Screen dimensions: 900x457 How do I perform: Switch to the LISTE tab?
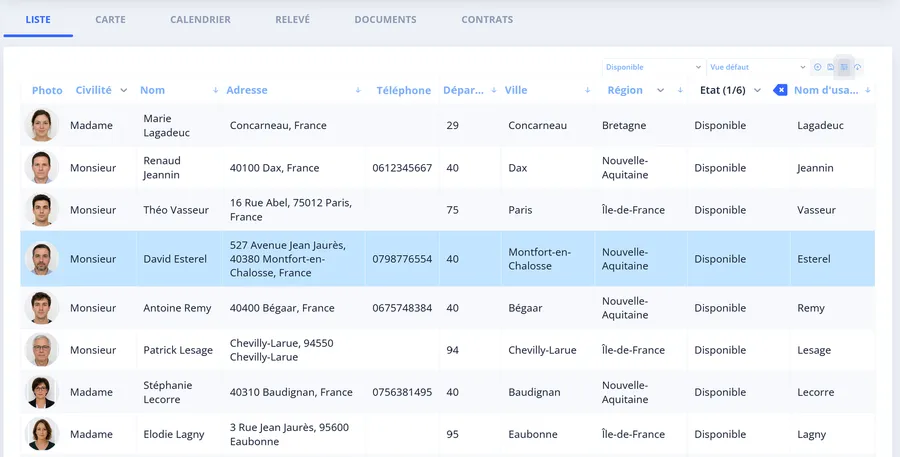pos(38,20)
